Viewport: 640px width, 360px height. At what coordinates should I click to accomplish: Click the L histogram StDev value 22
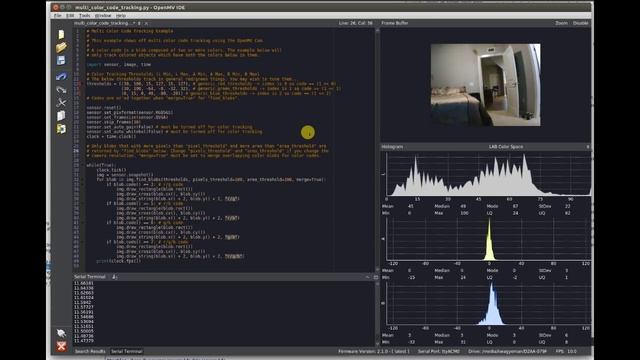pyautogui.click(x=567, y=207)
